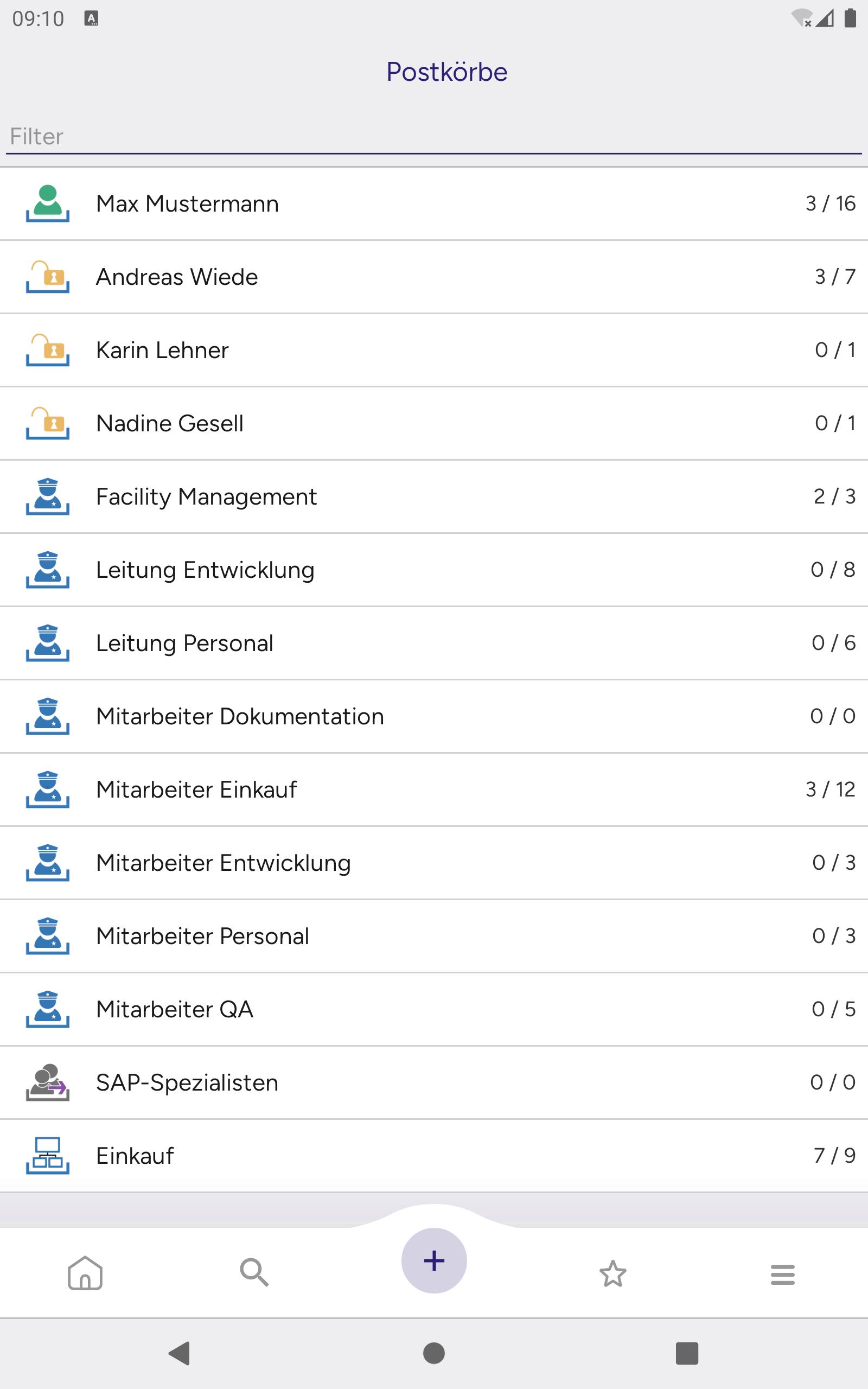Open Karin Lehner's inbox
868x1389 pixels.
434,350
